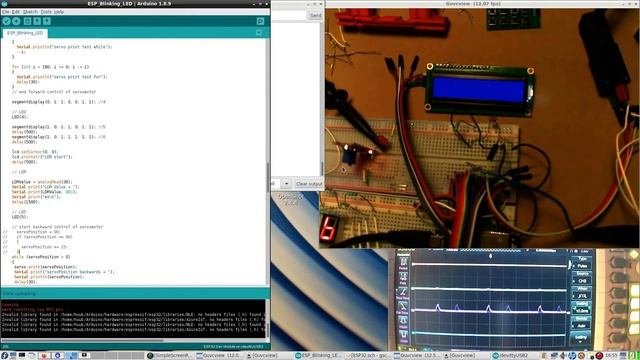Click the taskbar start menu icon
Image resolution: width=640 pixels, height=360 pixels.
coord(4,356)
